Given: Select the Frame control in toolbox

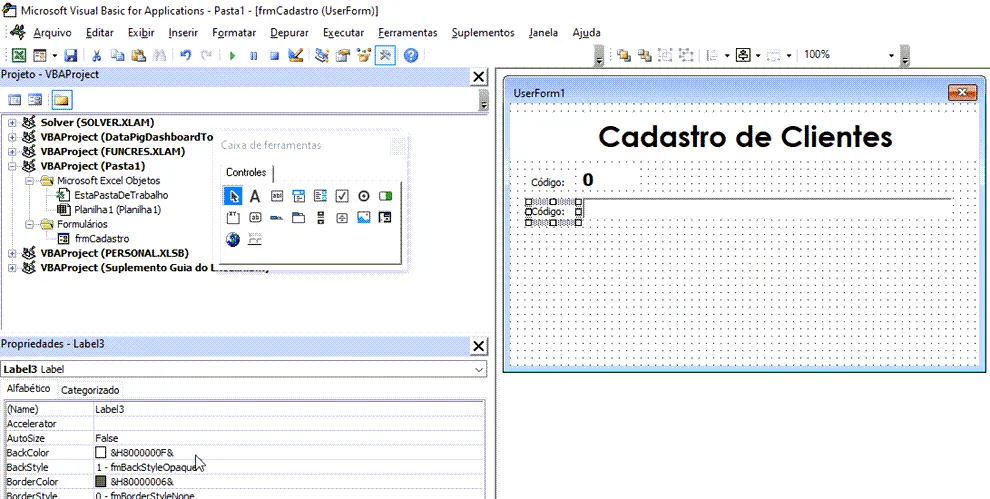Looking at the screenshot, I should tap(233, 218).
